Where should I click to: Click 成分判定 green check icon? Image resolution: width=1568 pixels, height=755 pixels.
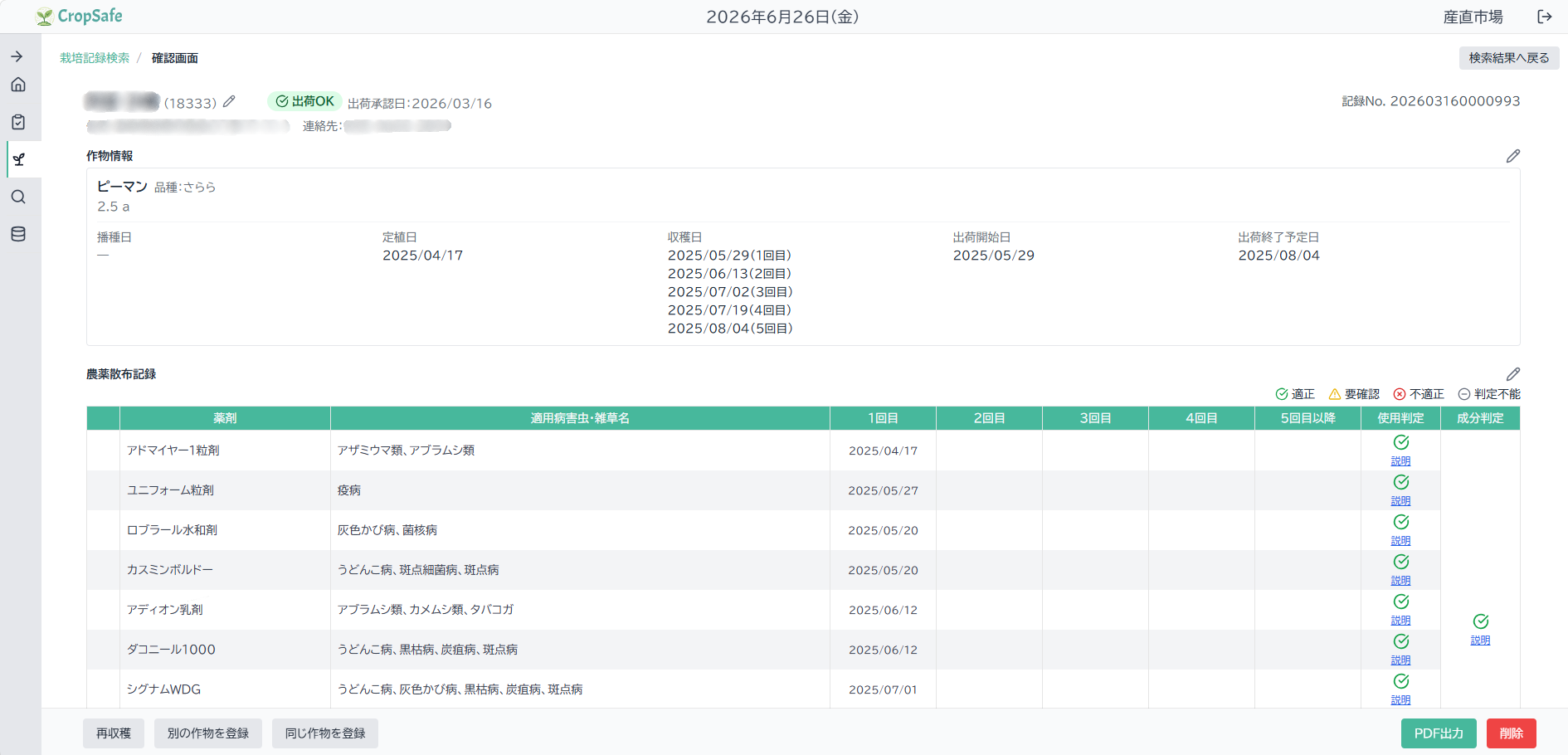(x=1481, y=621)
